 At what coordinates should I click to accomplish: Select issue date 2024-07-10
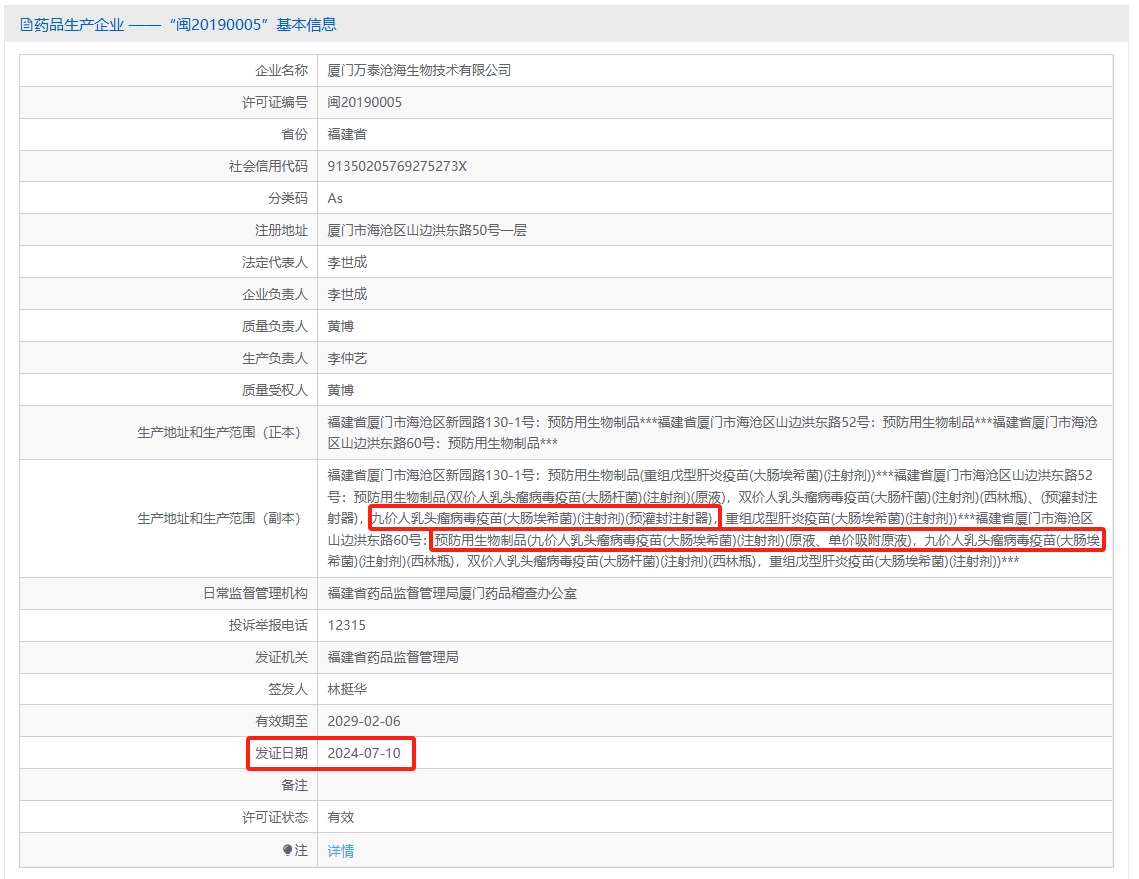pos(364,753)
